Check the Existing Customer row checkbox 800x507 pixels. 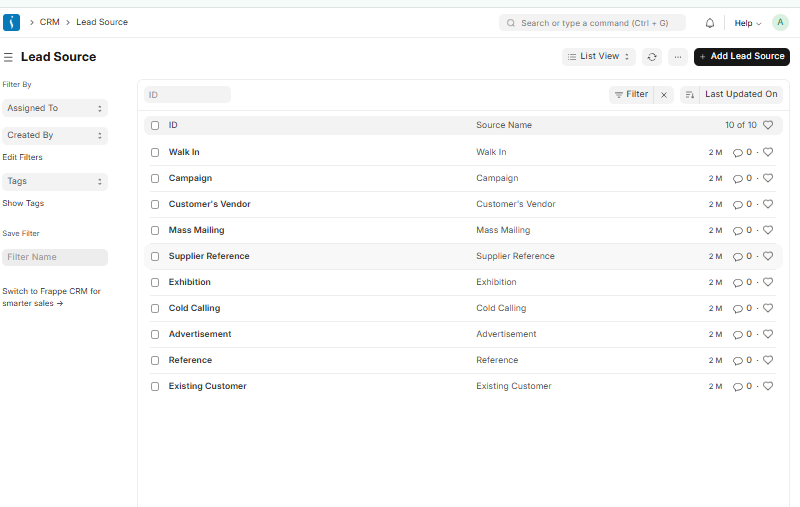click(x=155, y=387)
